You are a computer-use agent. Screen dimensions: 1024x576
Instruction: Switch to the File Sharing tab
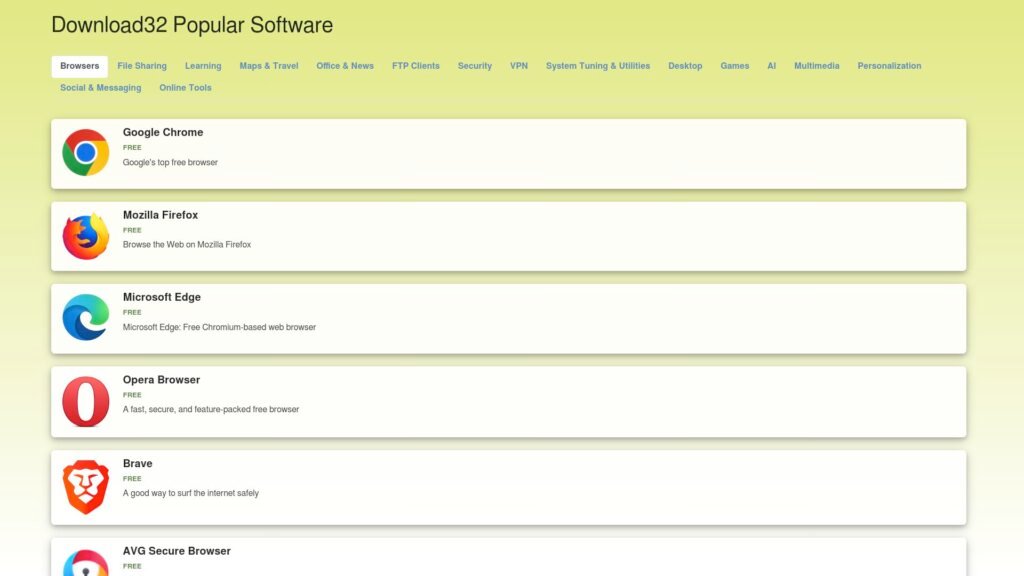tap(142, 66)
